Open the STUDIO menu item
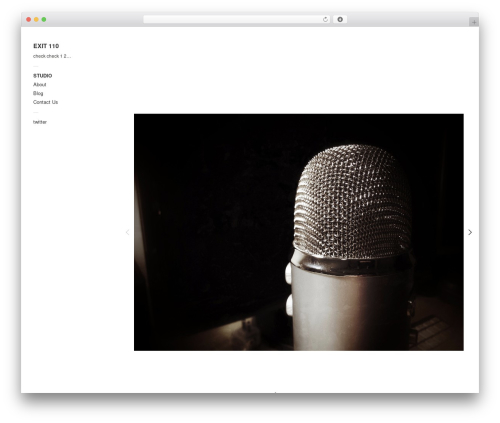Viewport: 500px width, 423px height. coord(42,76)
